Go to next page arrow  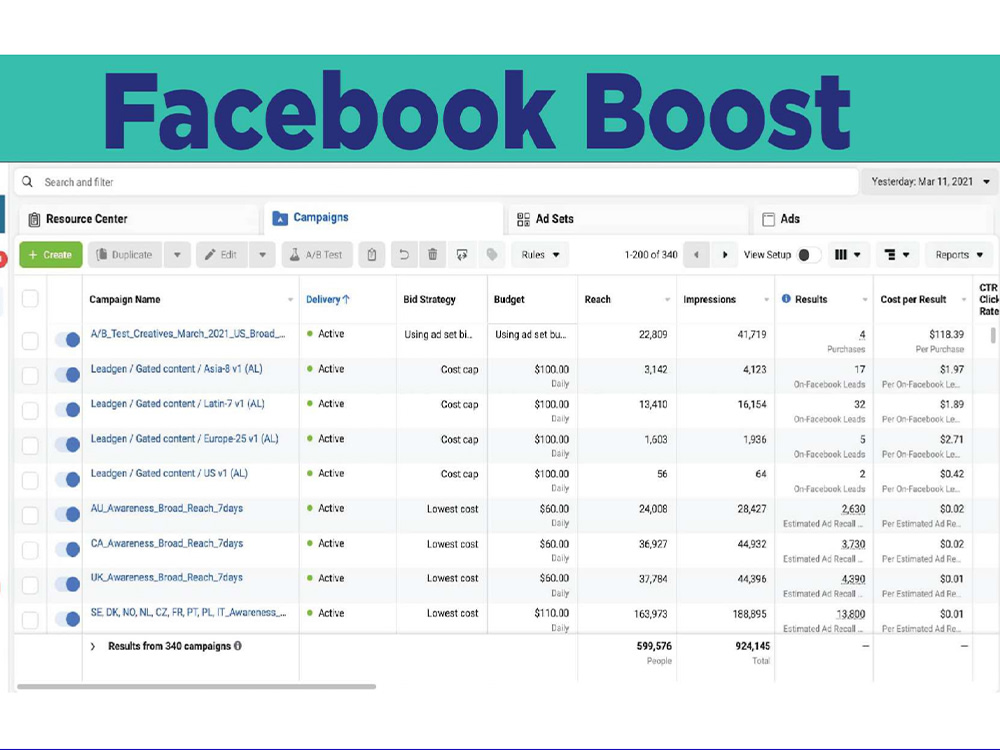coord(724,254)
